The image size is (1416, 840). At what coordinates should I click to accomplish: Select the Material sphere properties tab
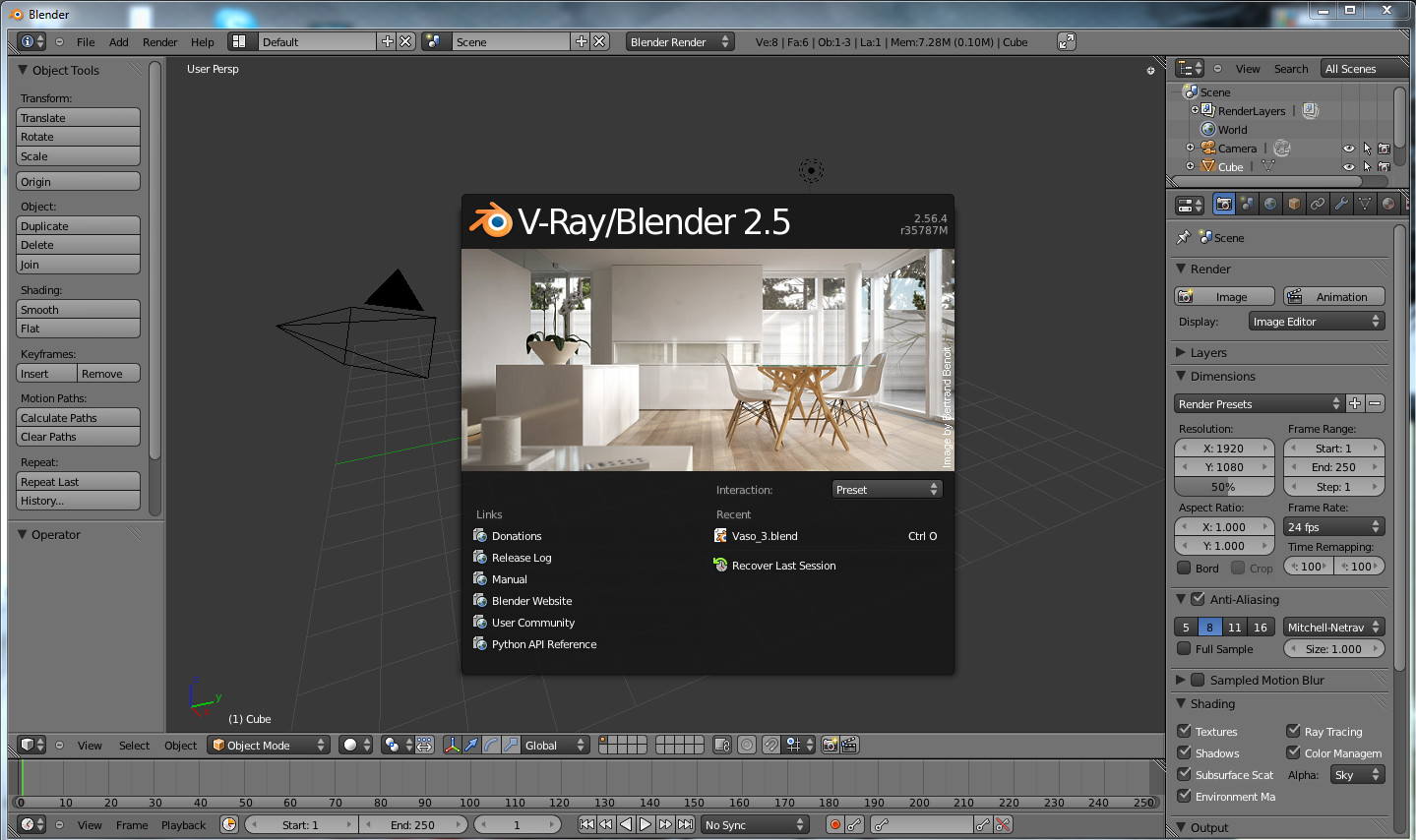point(1388,204)
